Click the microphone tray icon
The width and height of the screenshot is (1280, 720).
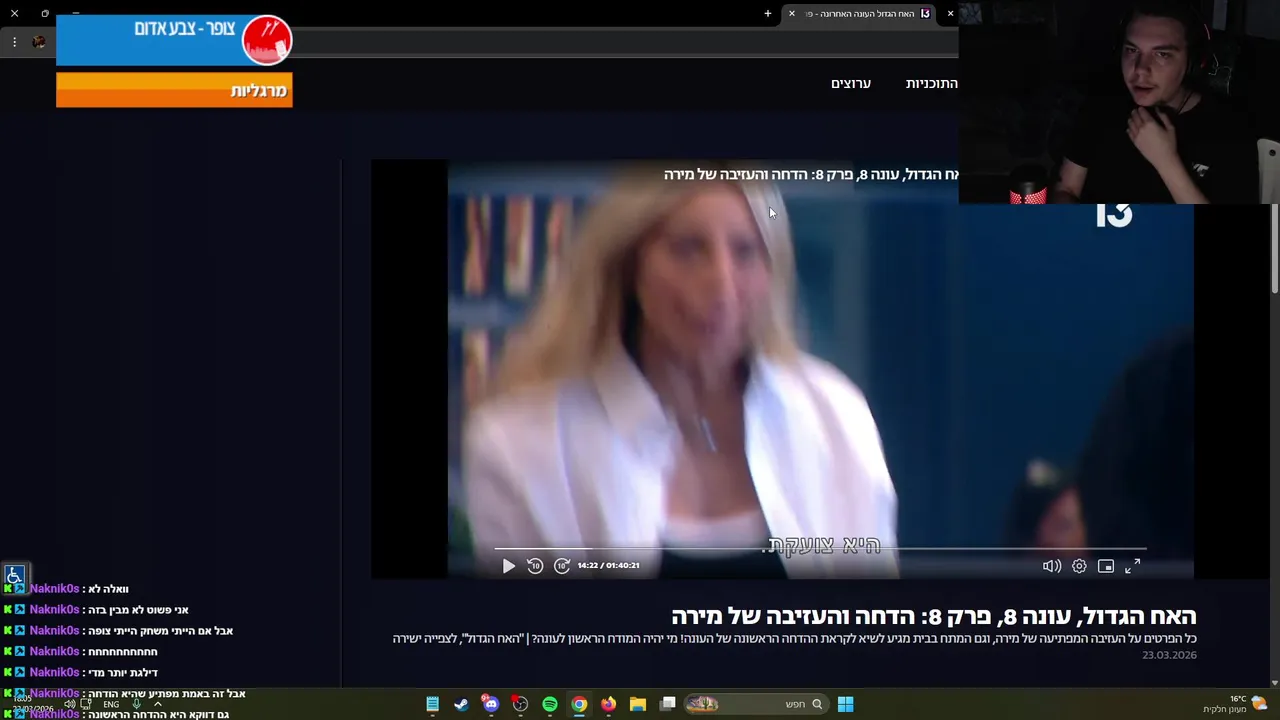point(136,704)
